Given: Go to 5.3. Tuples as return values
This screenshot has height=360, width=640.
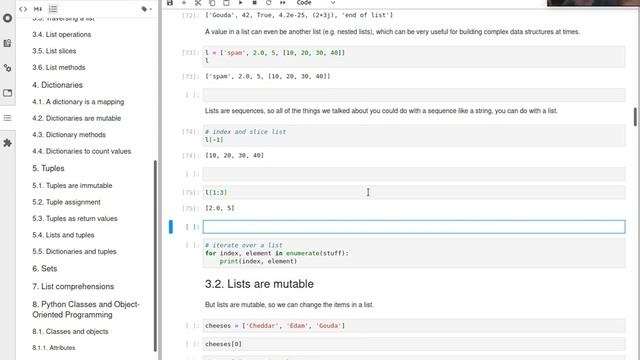Looking at the screenshot, I should [75, 219].
